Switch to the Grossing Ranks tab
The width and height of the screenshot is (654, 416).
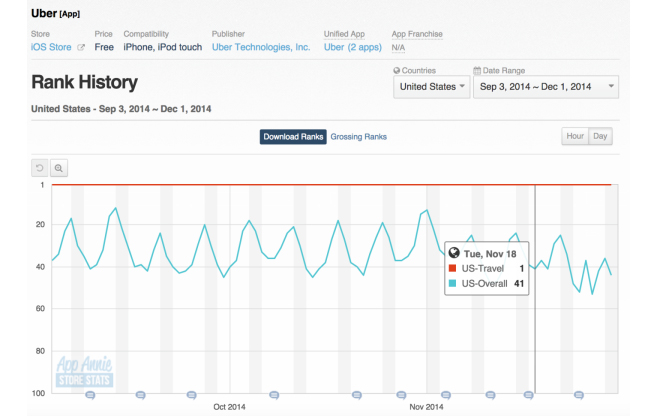359,137
